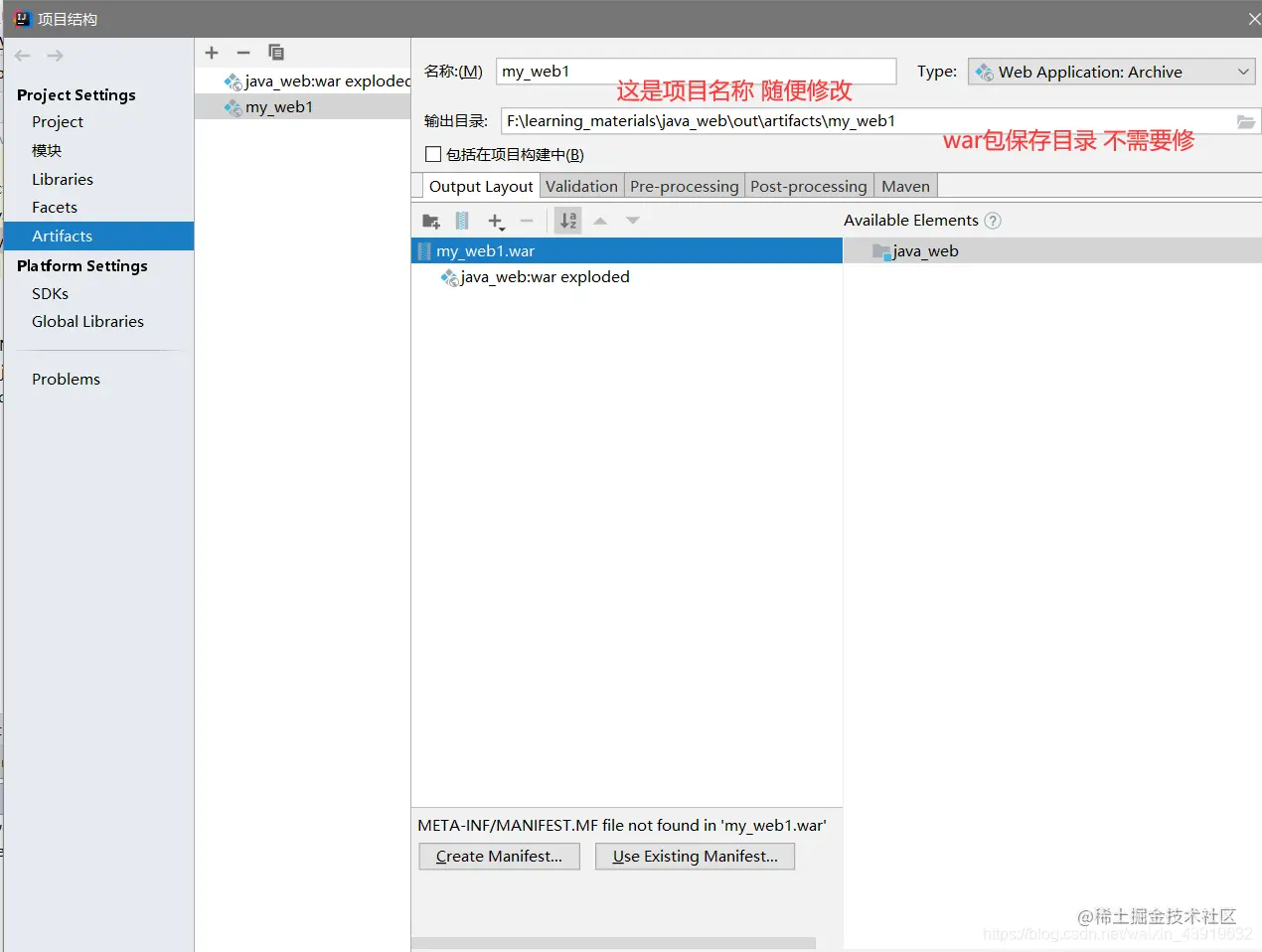
Task: Move selected layout element down
Action: point(633,221)
